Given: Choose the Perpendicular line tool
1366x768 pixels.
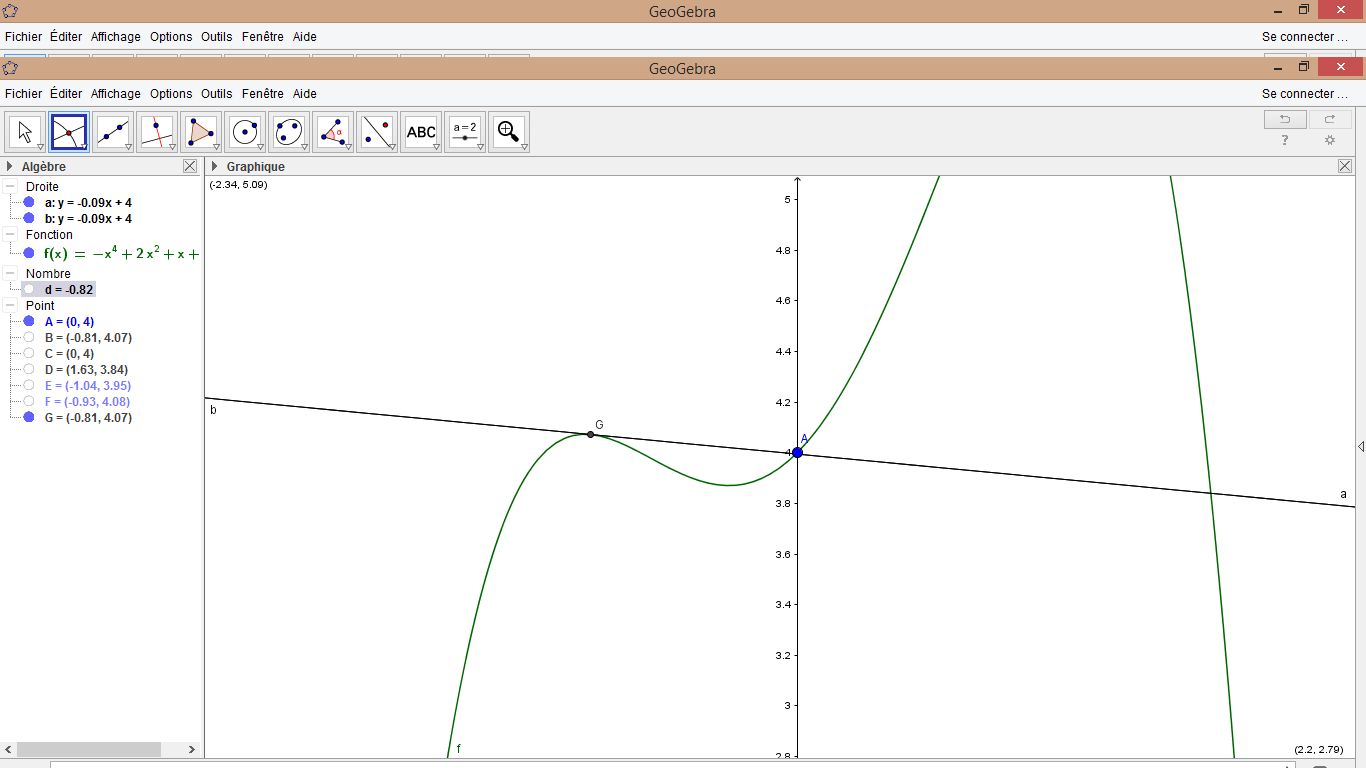Looking at the screenshot, I should pos(157,132).
